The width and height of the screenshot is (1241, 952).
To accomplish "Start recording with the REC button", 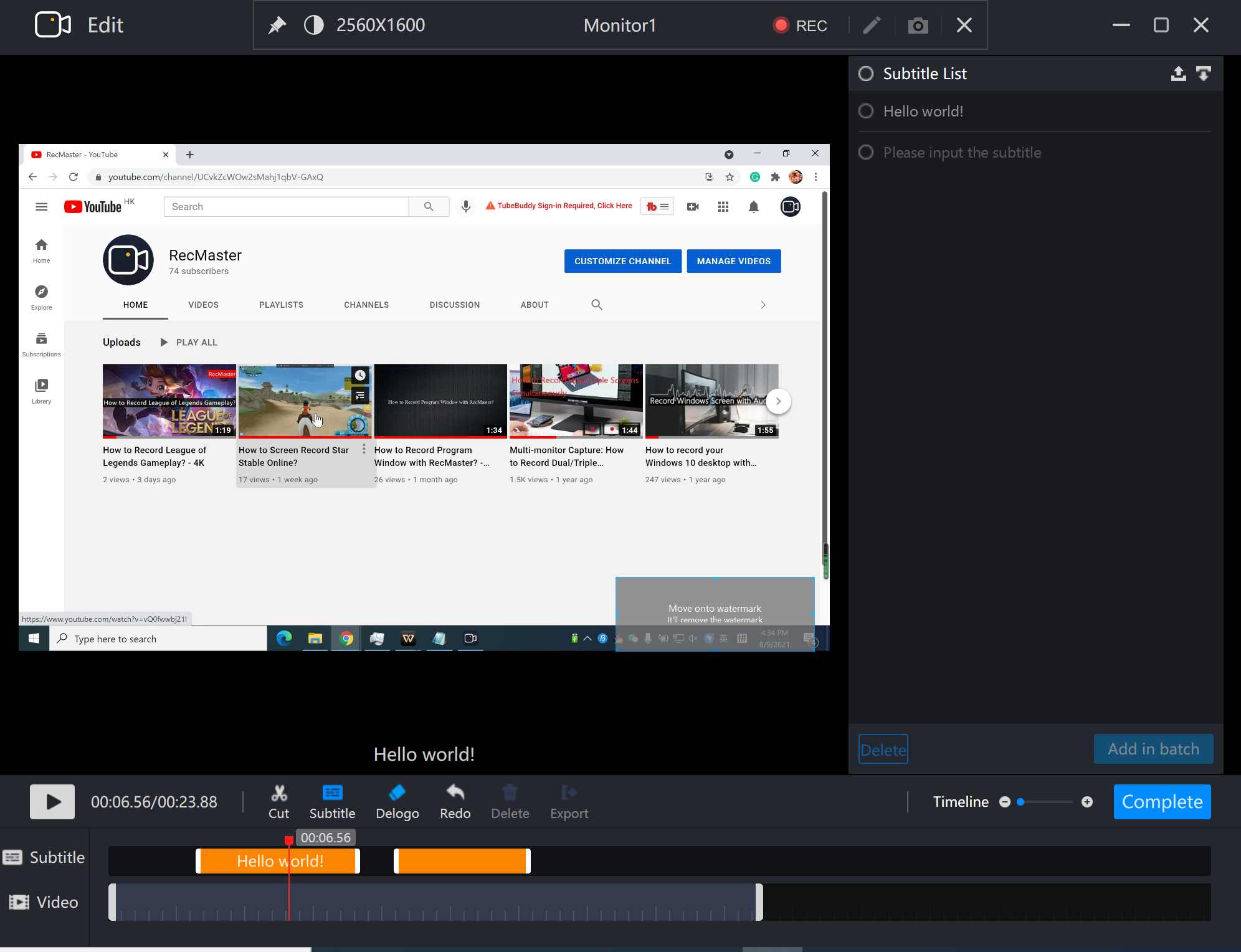I will pyautogui.click(x=800, y=26).
